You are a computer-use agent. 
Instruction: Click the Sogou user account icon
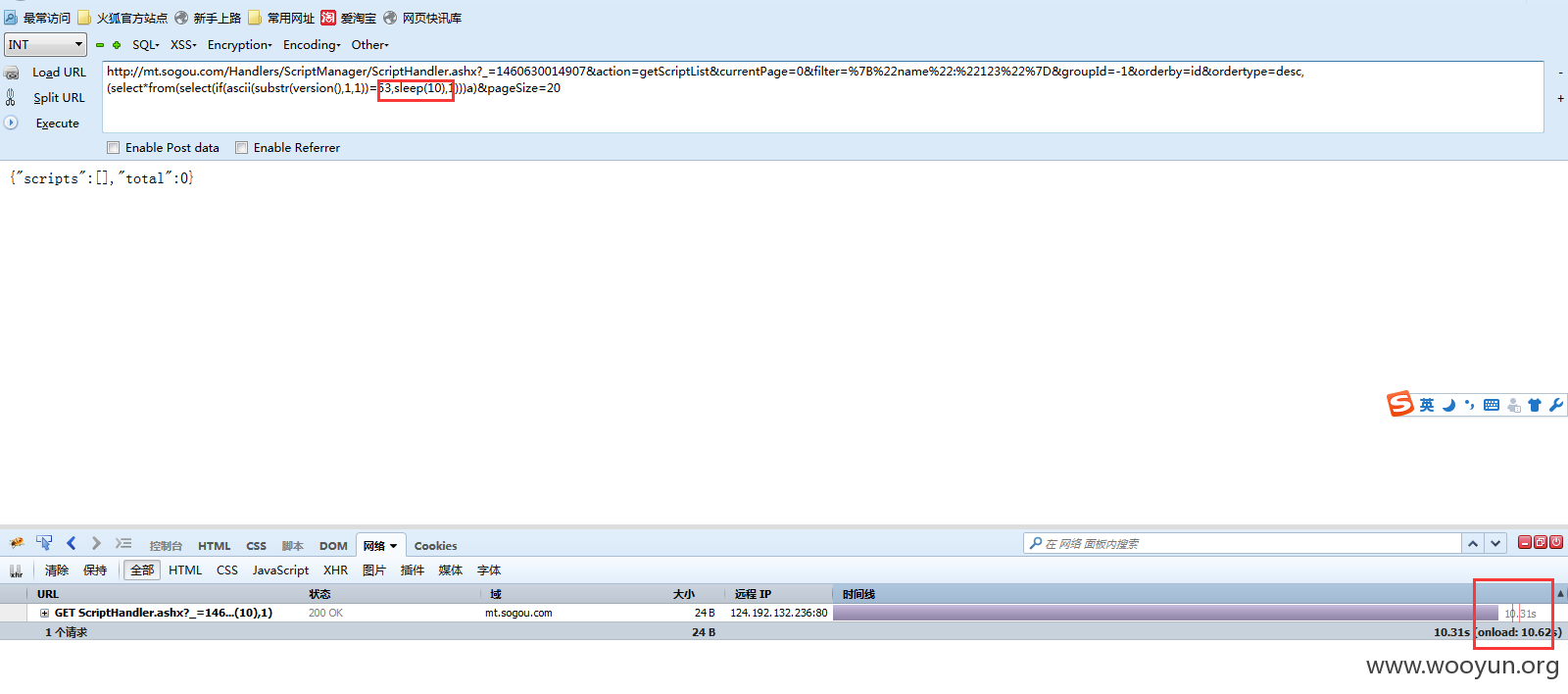tap(1514, 405)
